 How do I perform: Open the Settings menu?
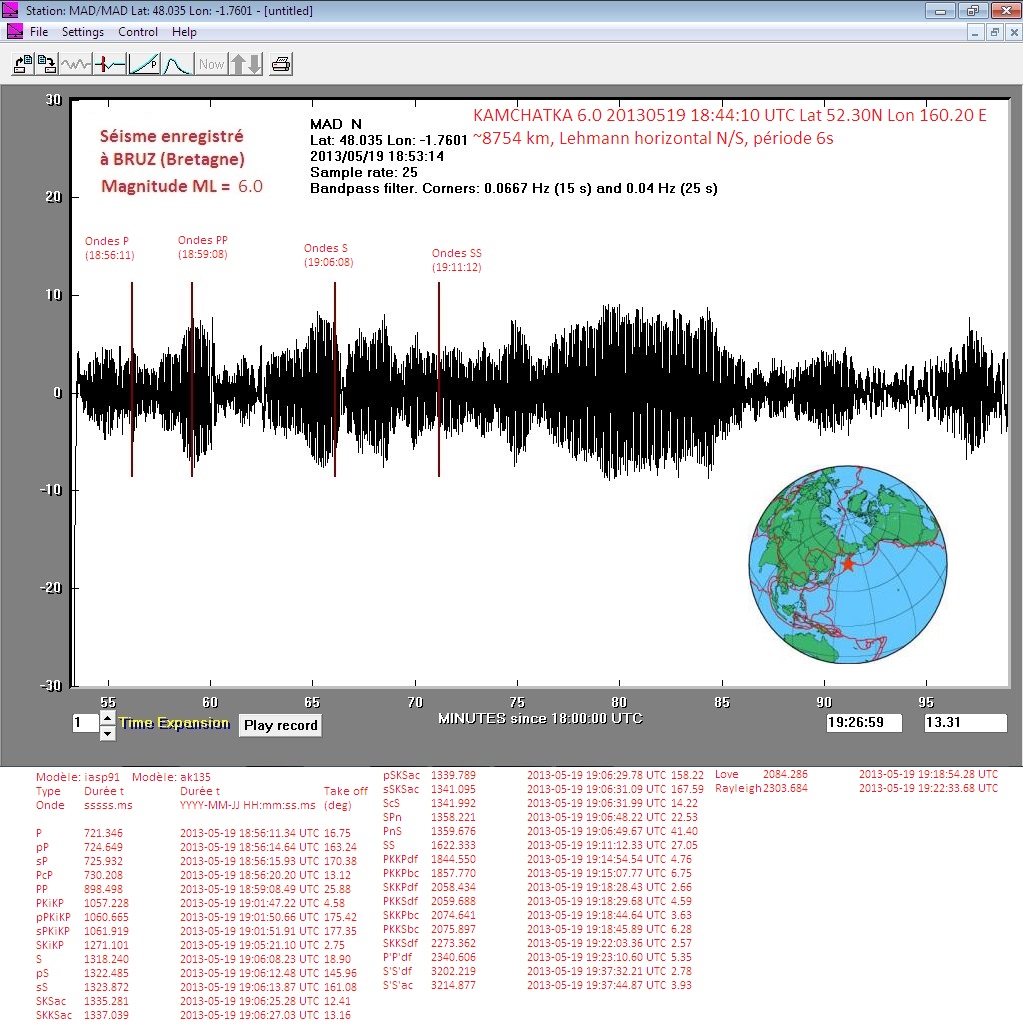(x=83, y=32)
